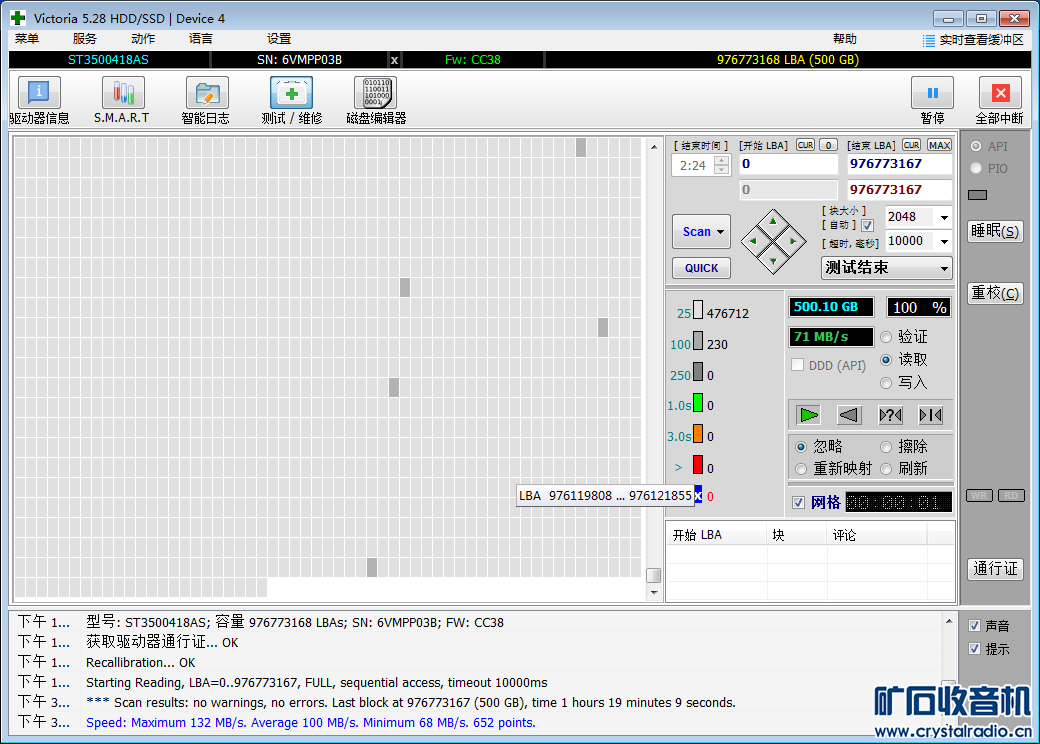Open the 语言 language menu

pyautogui.click(x=200, y=39)
